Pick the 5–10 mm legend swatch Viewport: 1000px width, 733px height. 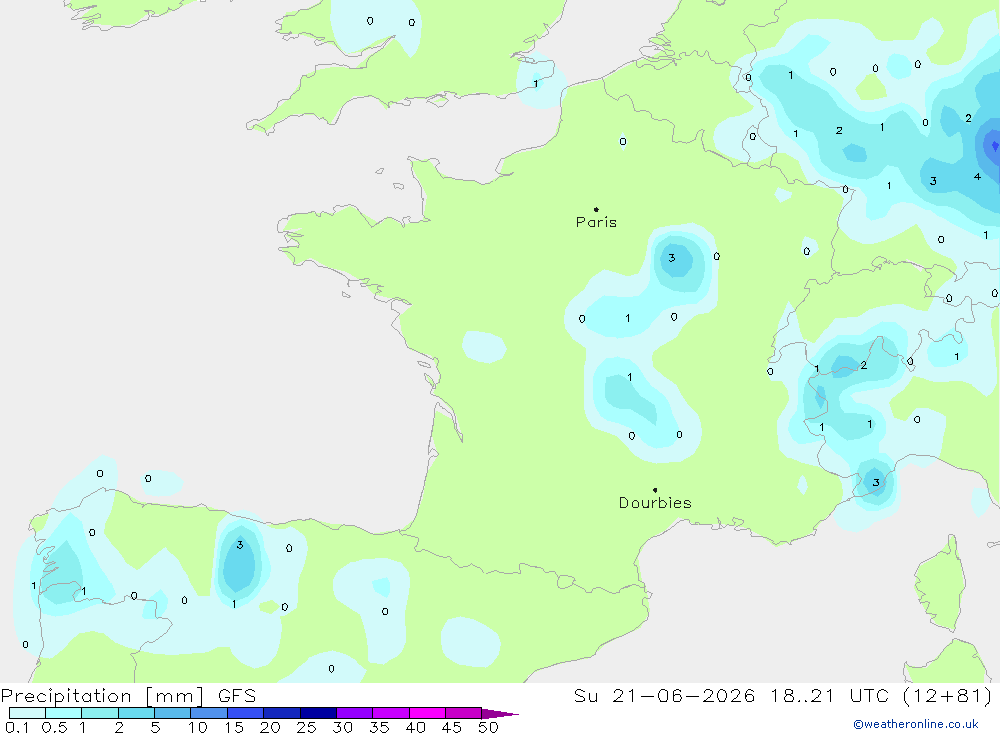click(173, 713)
